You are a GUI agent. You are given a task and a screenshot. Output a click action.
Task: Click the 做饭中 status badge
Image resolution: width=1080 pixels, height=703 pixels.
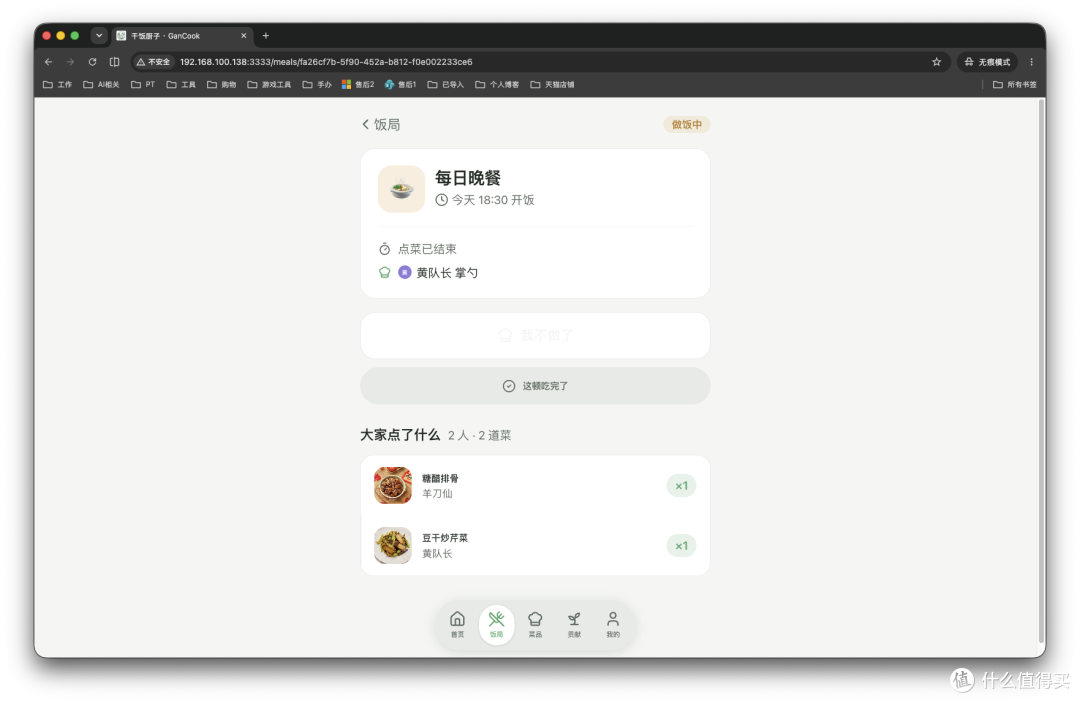[687, 125]
